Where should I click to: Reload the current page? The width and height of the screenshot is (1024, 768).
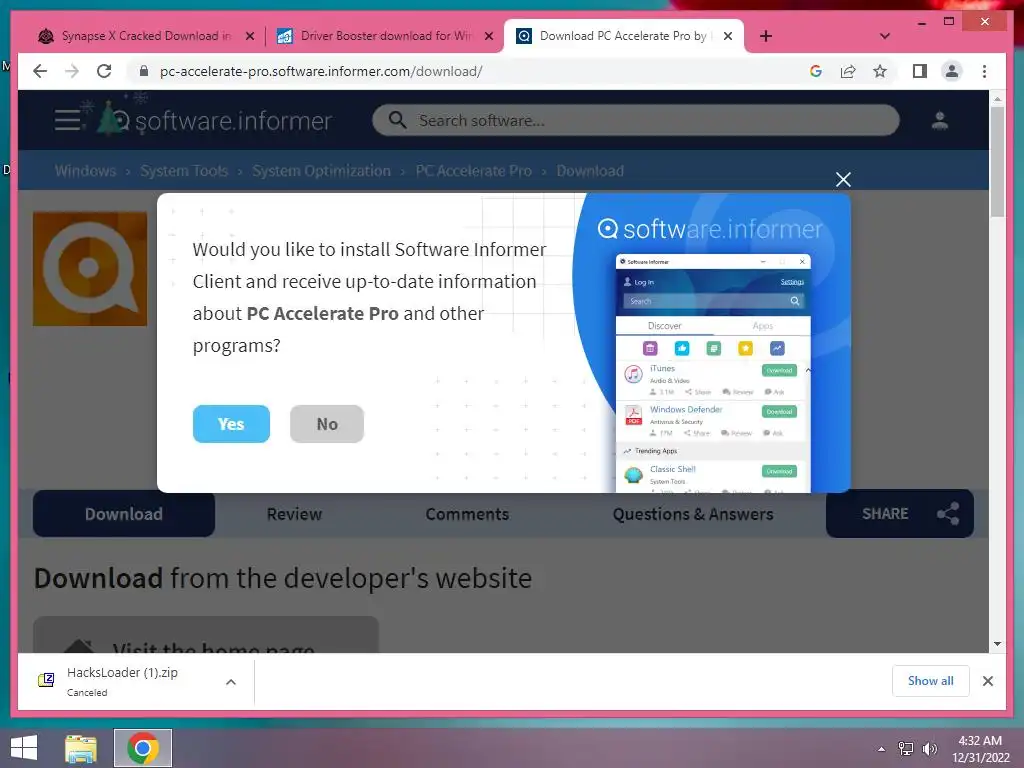click(x=104, y=71)
